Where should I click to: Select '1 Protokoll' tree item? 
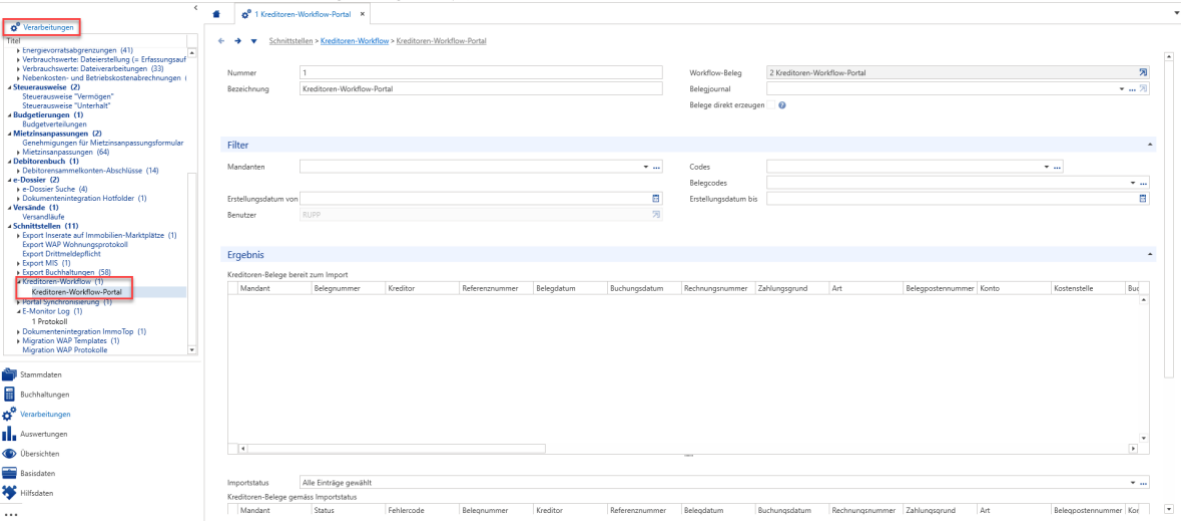click(x=50, y=320)
